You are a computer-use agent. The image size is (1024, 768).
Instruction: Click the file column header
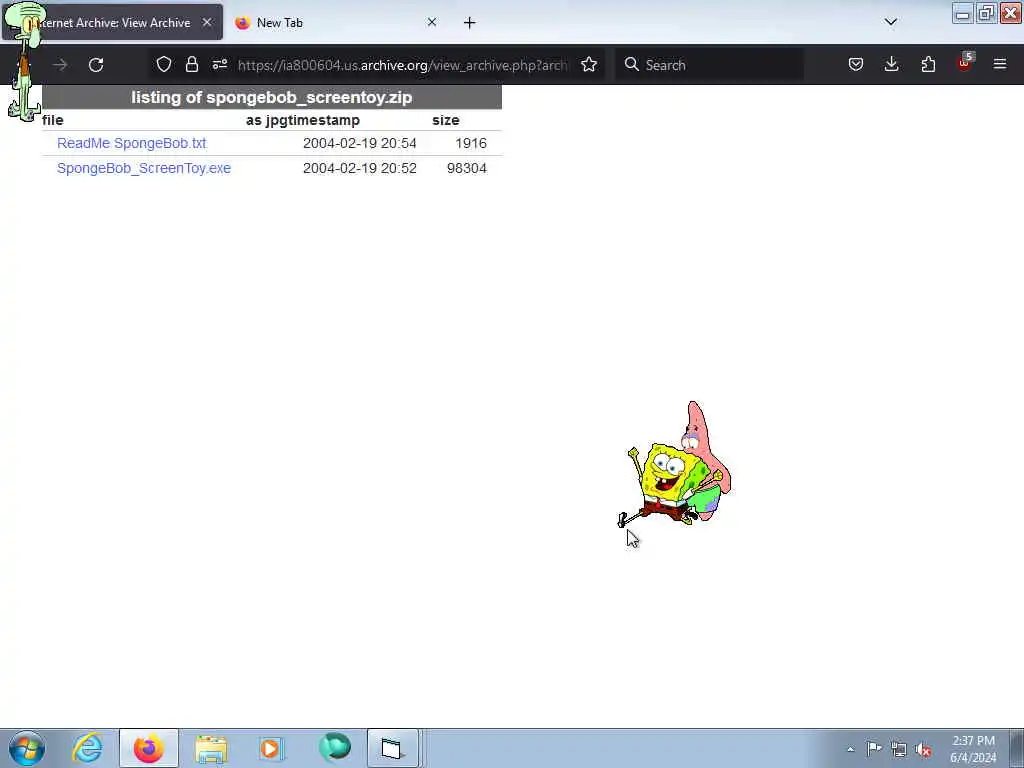point(53,120)
